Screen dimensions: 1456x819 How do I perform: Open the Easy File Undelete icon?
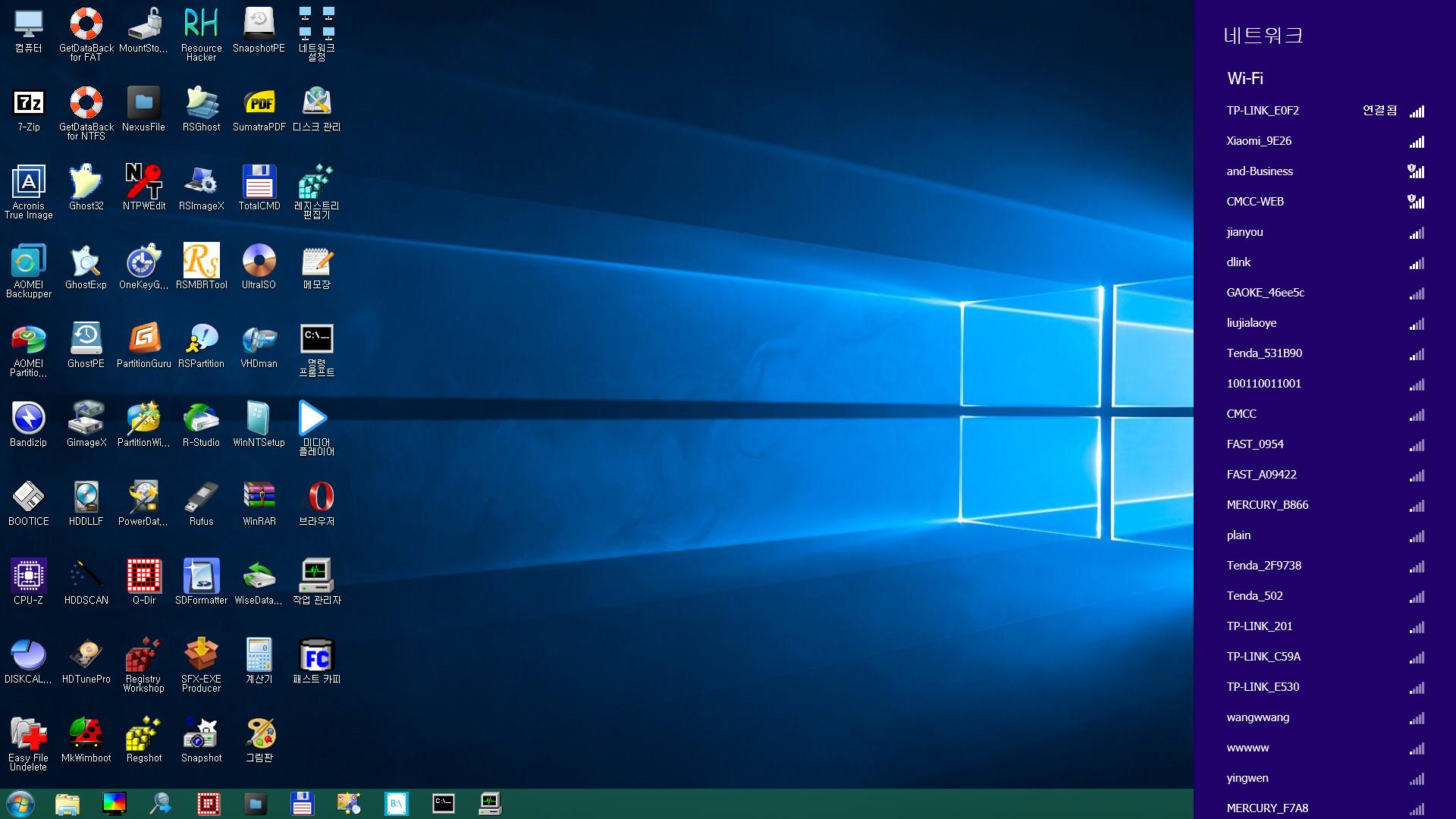click(x=29, y=744)
